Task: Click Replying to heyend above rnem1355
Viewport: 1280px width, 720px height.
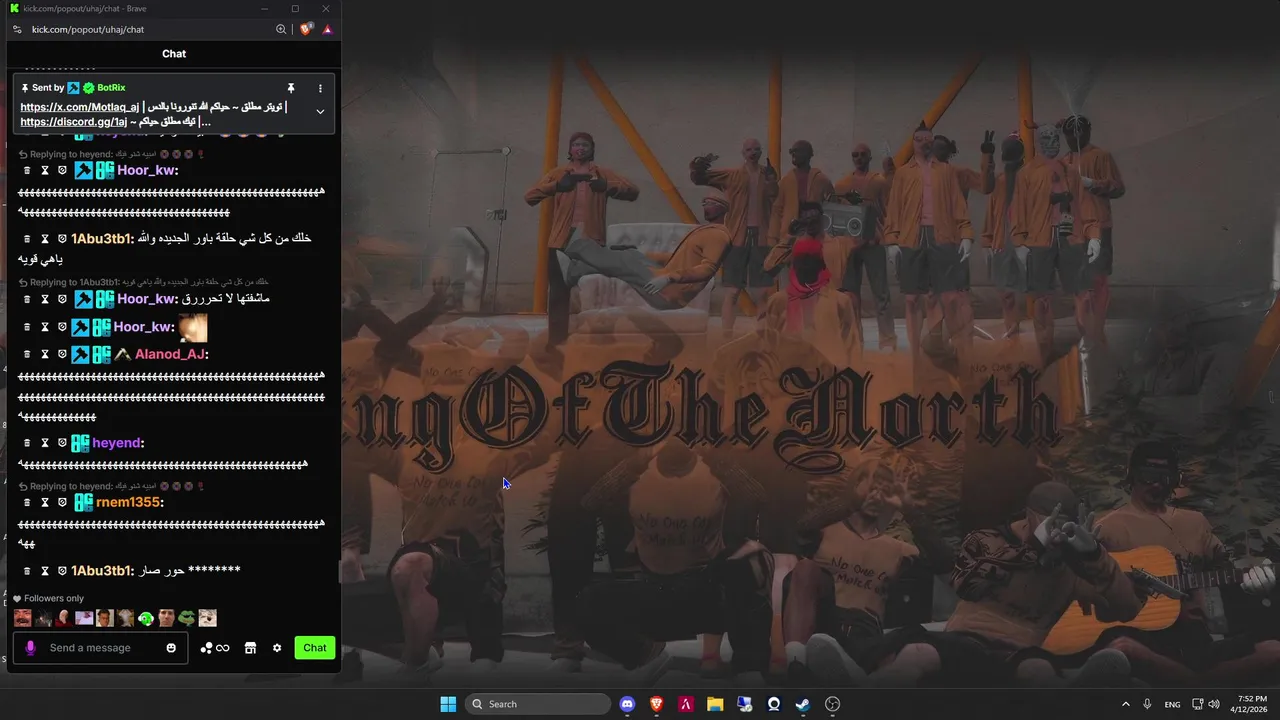Action: 110,486
